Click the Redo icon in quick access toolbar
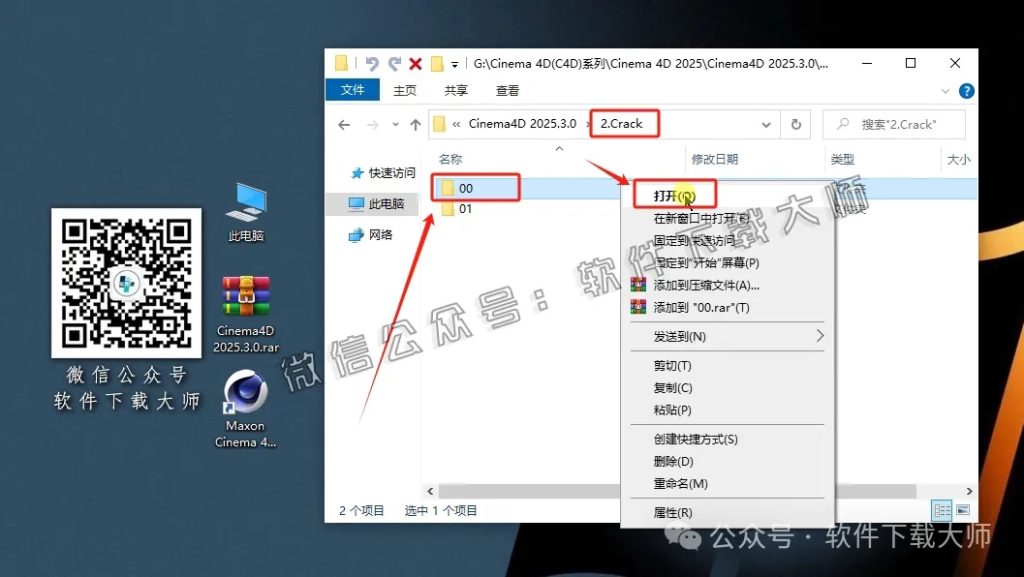This screenshot has width=1024, height=577. click(395, 62)
